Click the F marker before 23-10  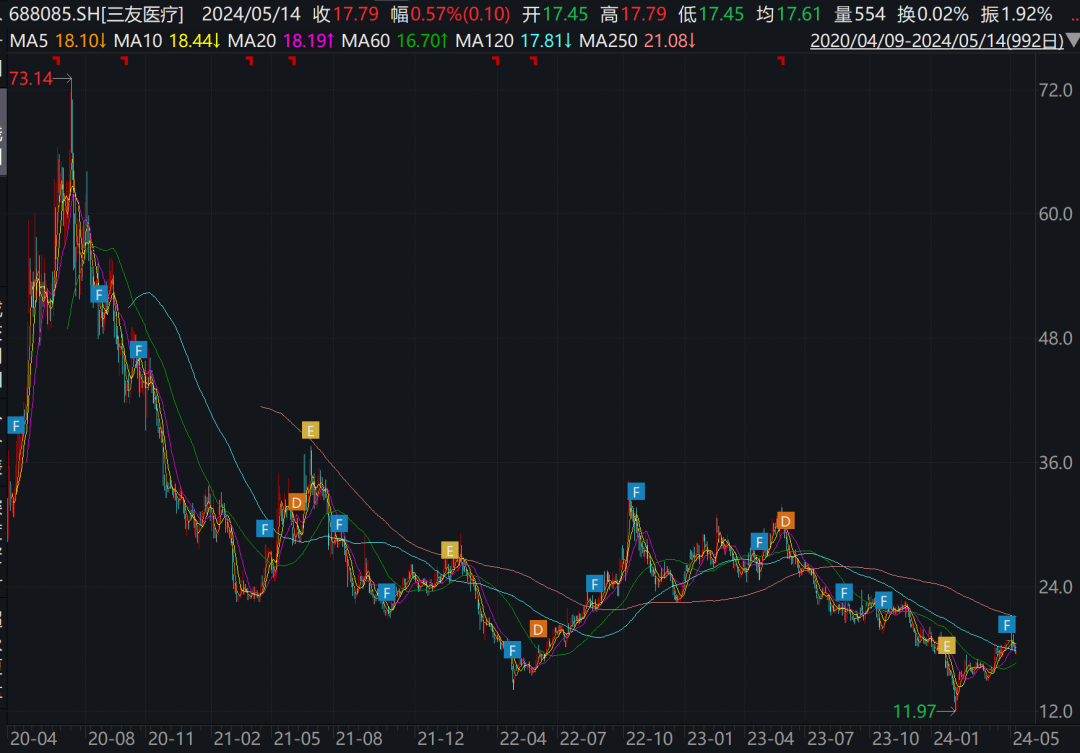[884, 601]
